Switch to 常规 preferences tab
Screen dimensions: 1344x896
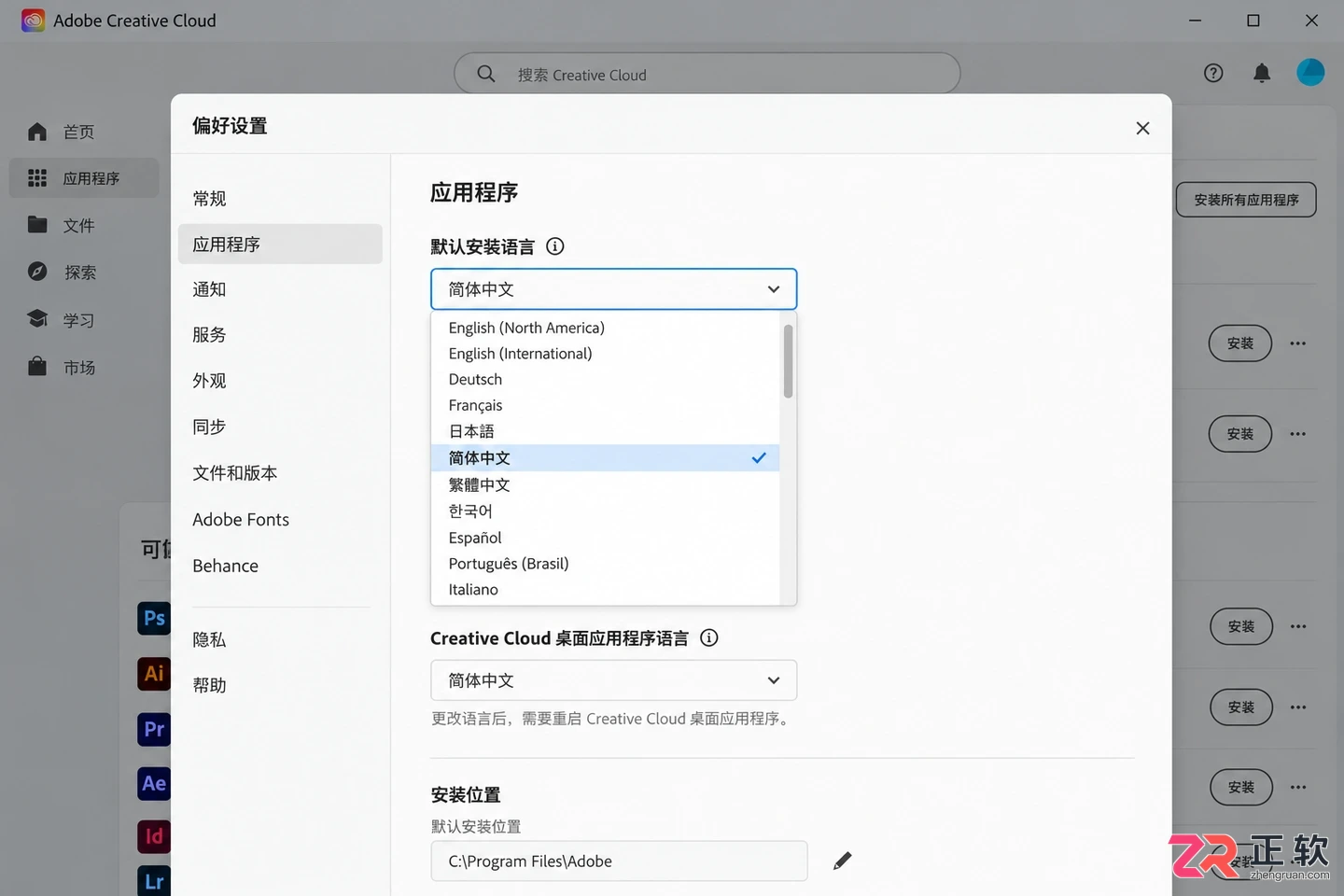pyautogui.click(x=280, y=198)
